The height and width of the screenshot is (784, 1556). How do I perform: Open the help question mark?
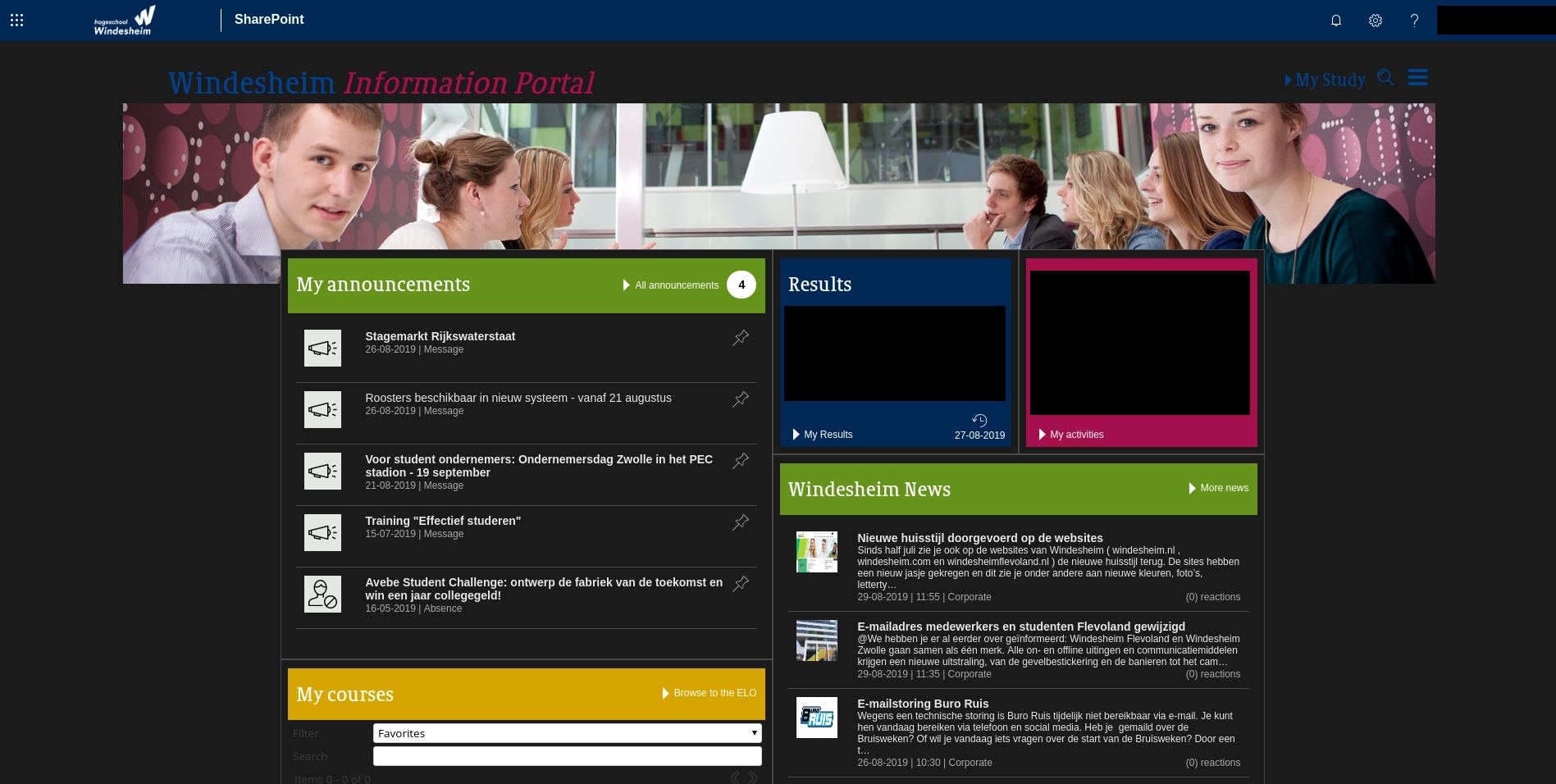click(1414, 21)
